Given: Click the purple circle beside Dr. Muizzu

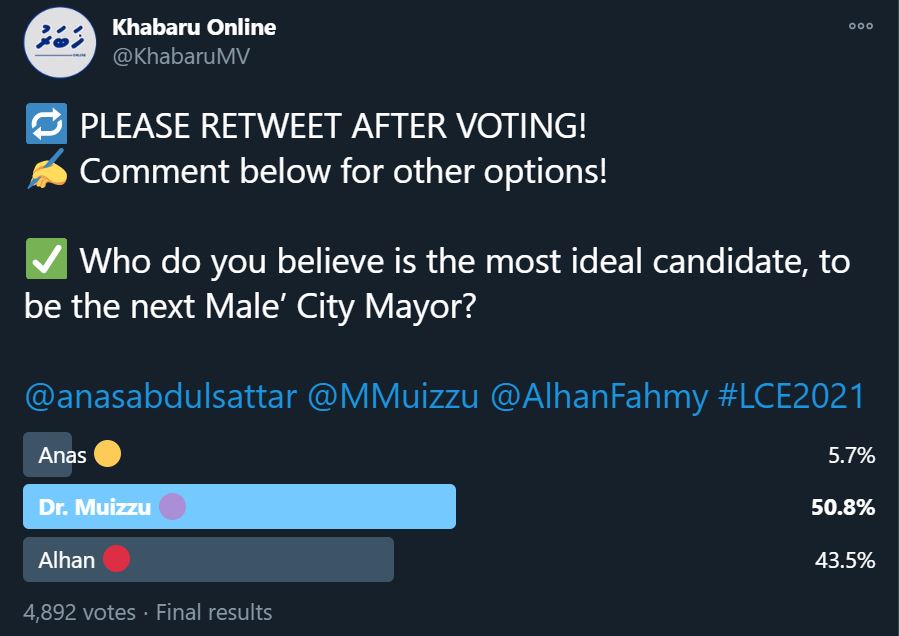Looking at the screenshot, I should coord(172,507).
